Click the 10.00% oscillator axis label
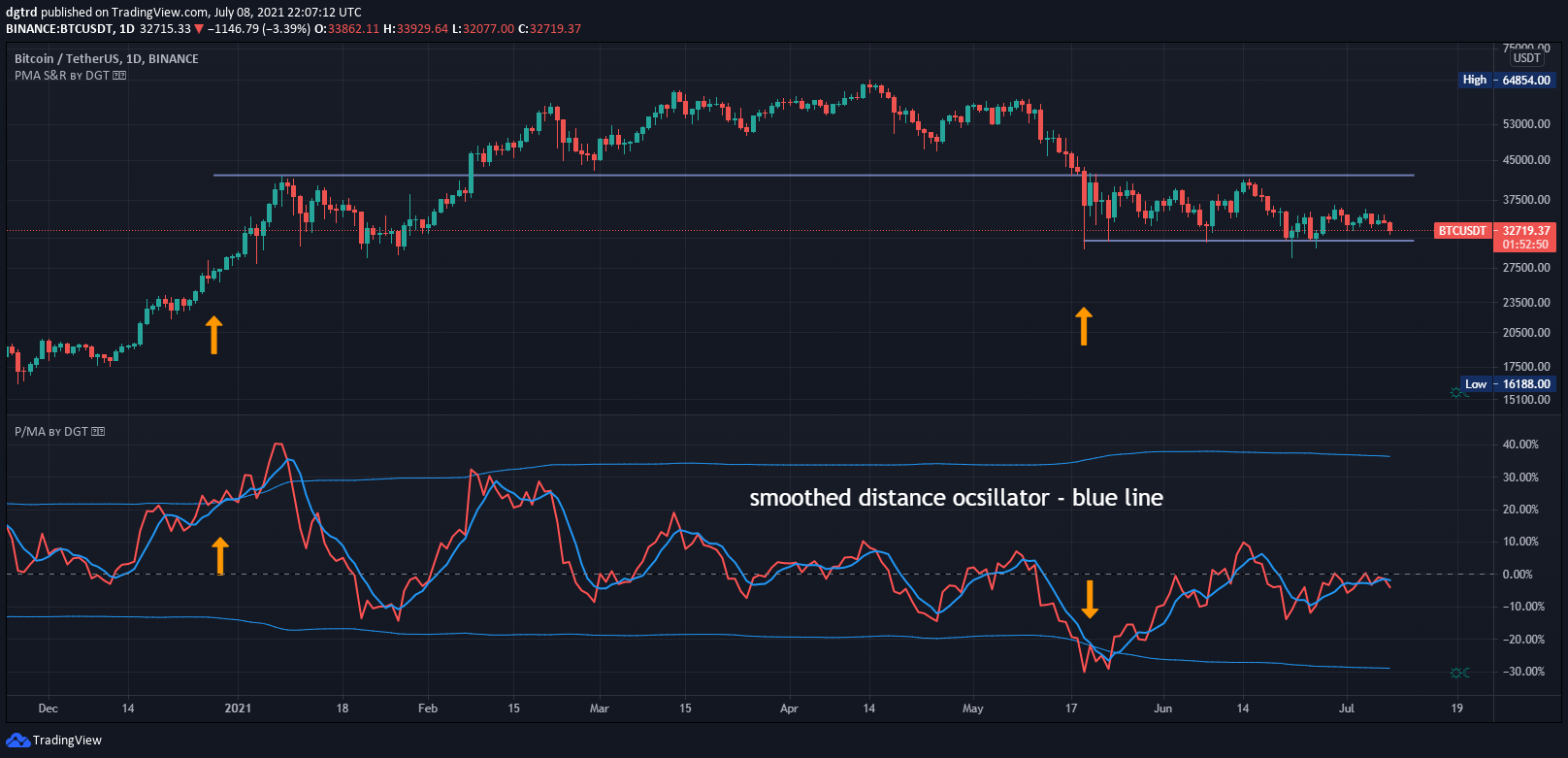This screenshot has height=758, width=1568. click(x=1520, y=542)
